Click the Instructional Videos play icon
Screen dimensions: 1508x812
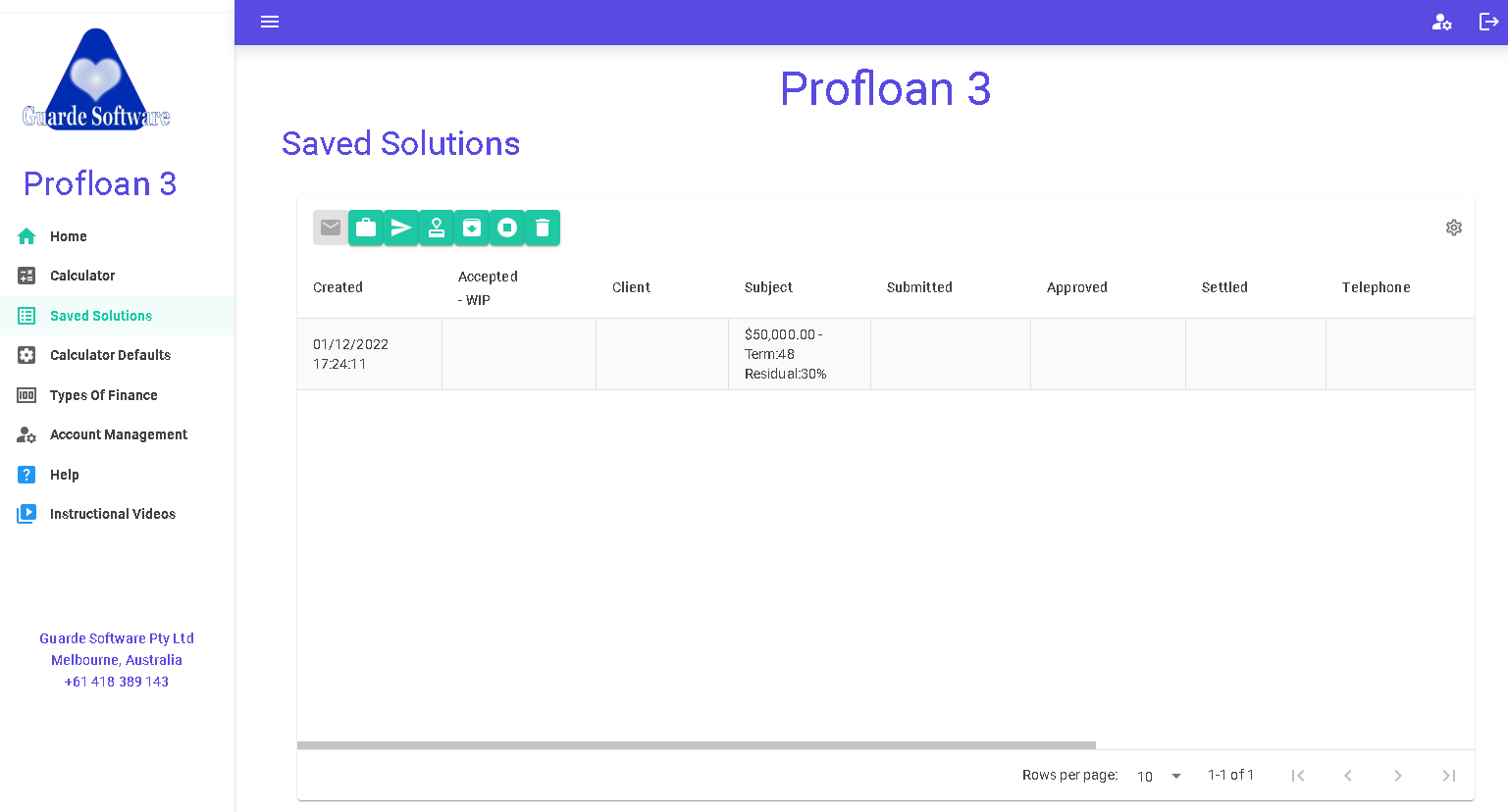tap(26, 514)
